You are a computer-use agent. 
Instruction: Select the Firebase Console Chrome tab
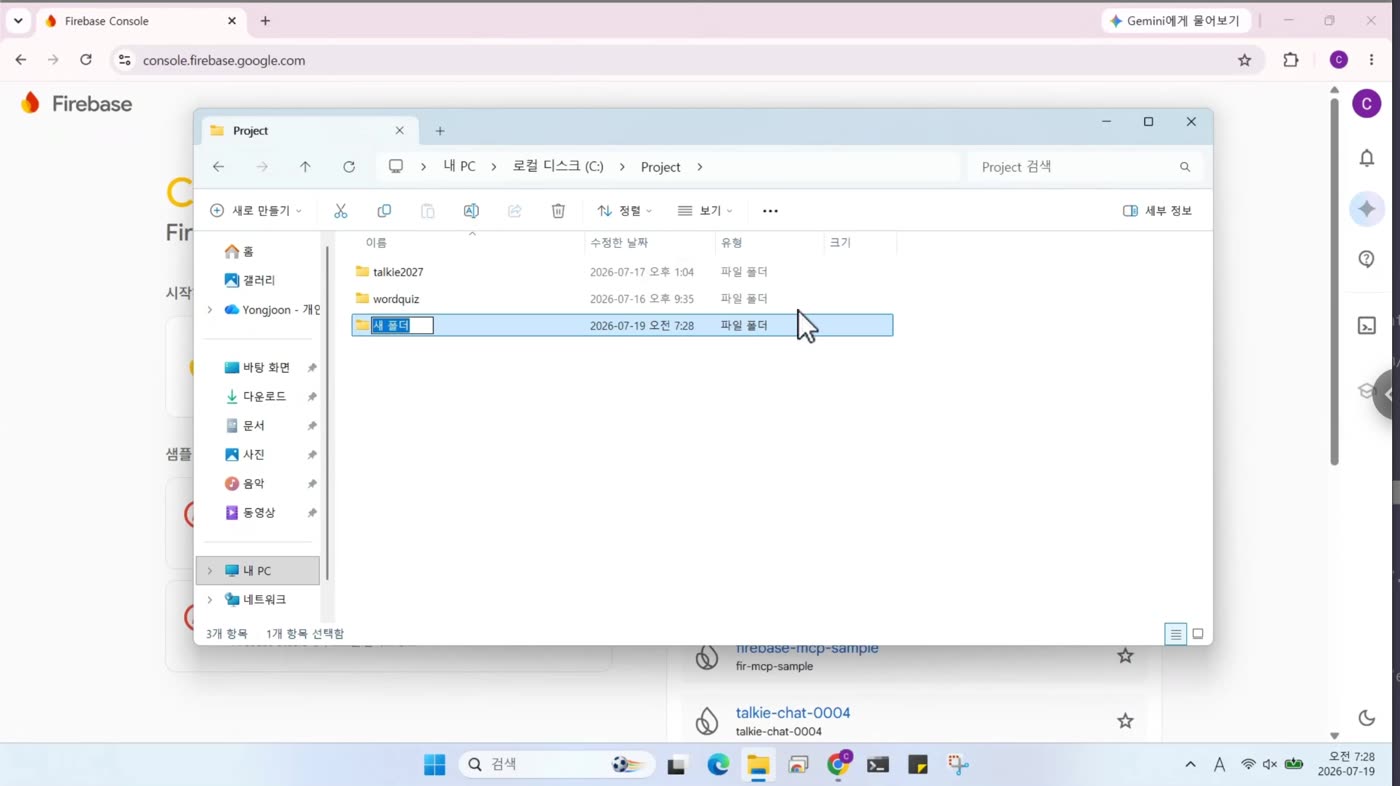140,21
